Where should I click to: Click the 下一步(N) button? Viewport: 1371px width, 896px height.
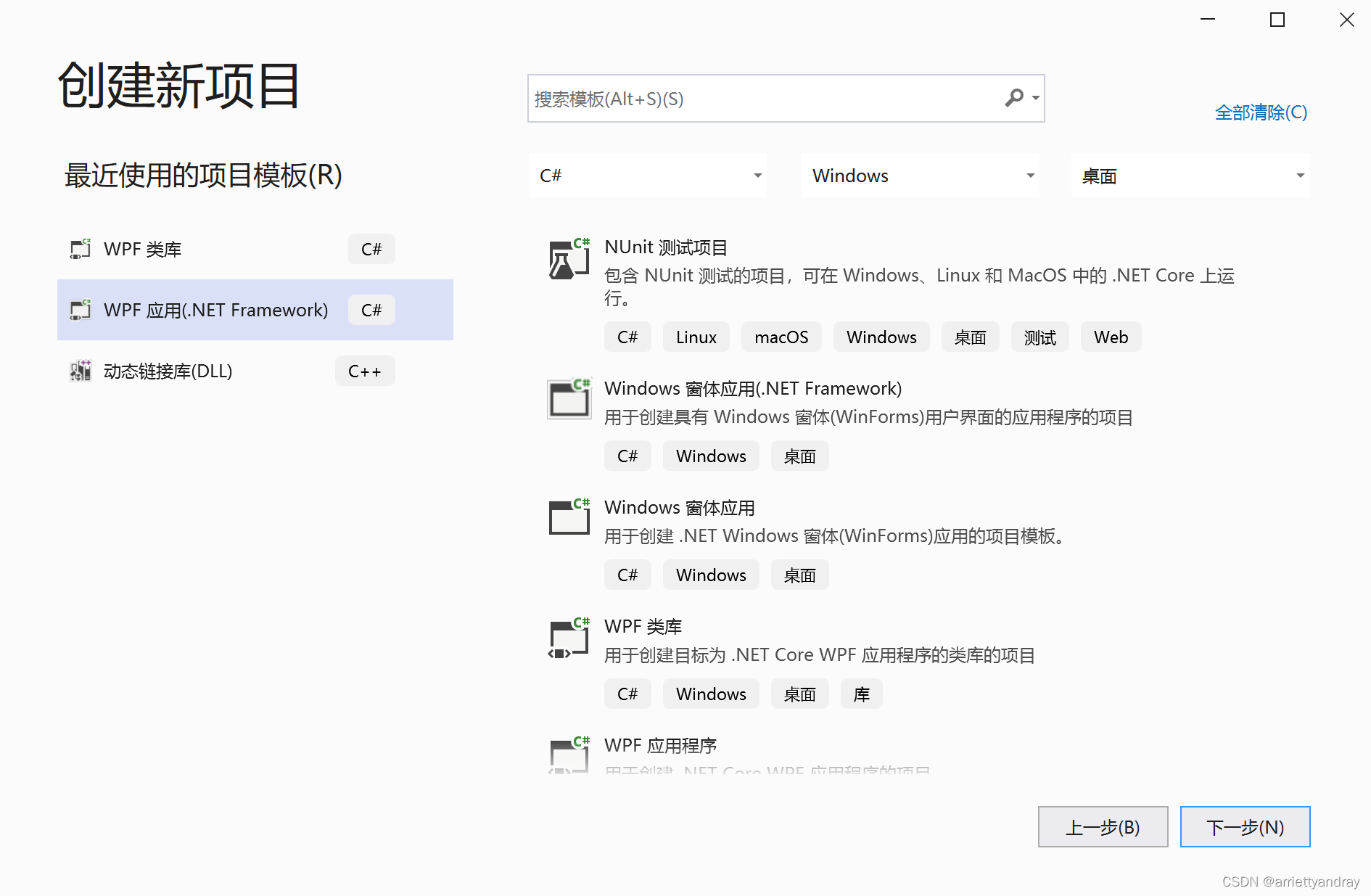(1245, 827)
